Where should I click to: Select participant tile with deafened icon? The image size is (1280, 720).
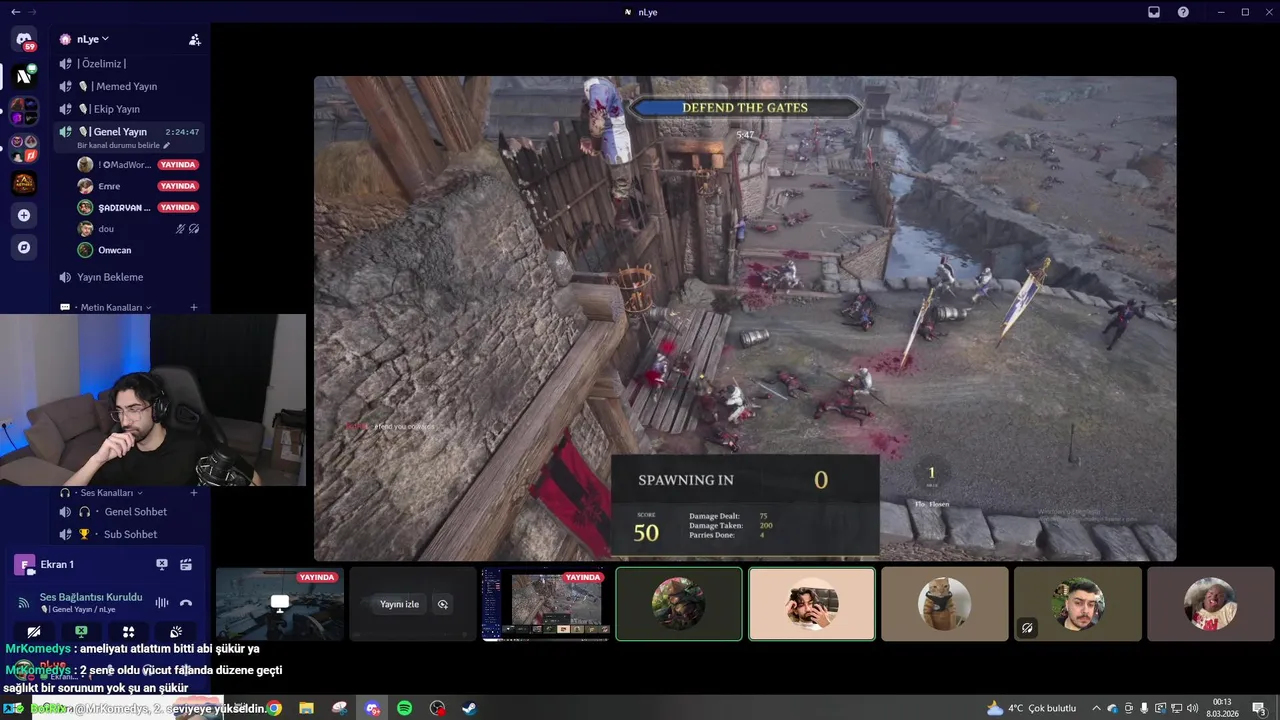point(1078,604)
